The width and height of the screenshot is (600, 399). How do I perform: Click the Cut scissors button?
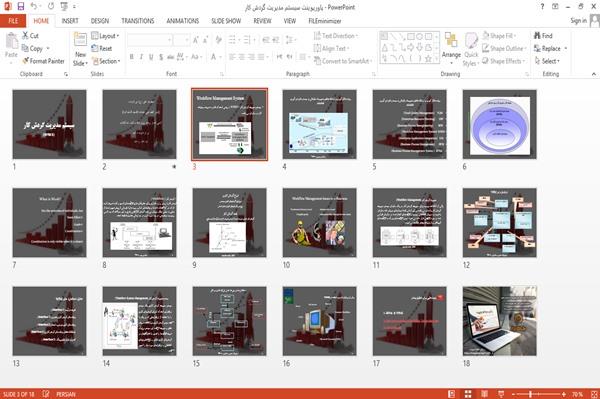pyautogui.click(x=30, y=36)
